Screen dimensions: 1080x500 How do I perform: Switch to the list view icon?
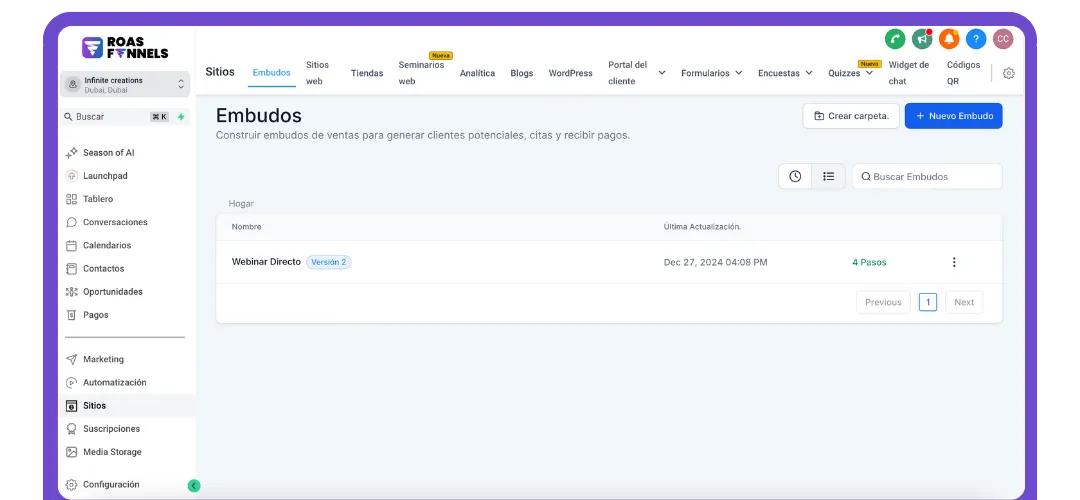click(x=829, y=176)
